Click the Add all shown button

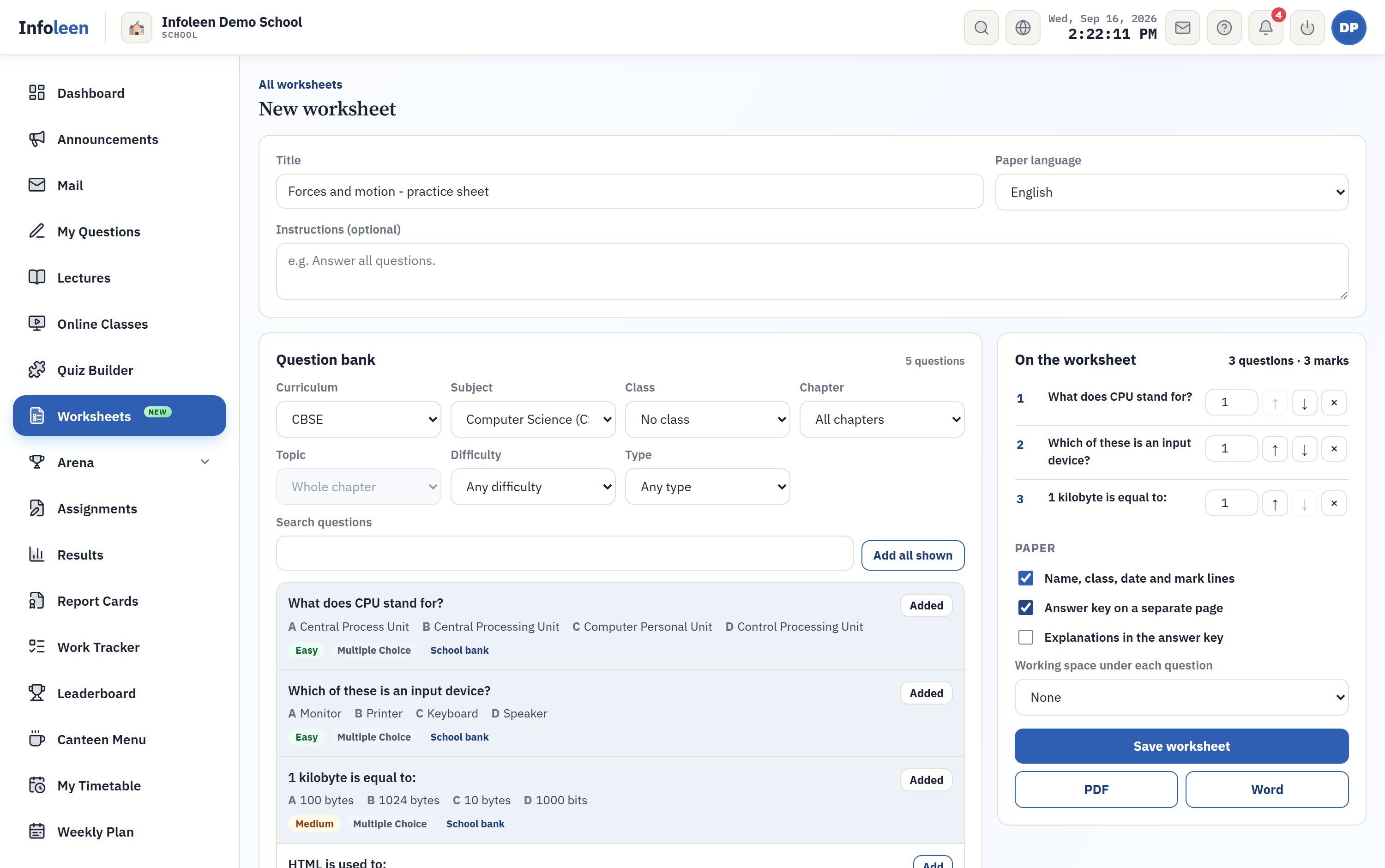pos(913,556)
